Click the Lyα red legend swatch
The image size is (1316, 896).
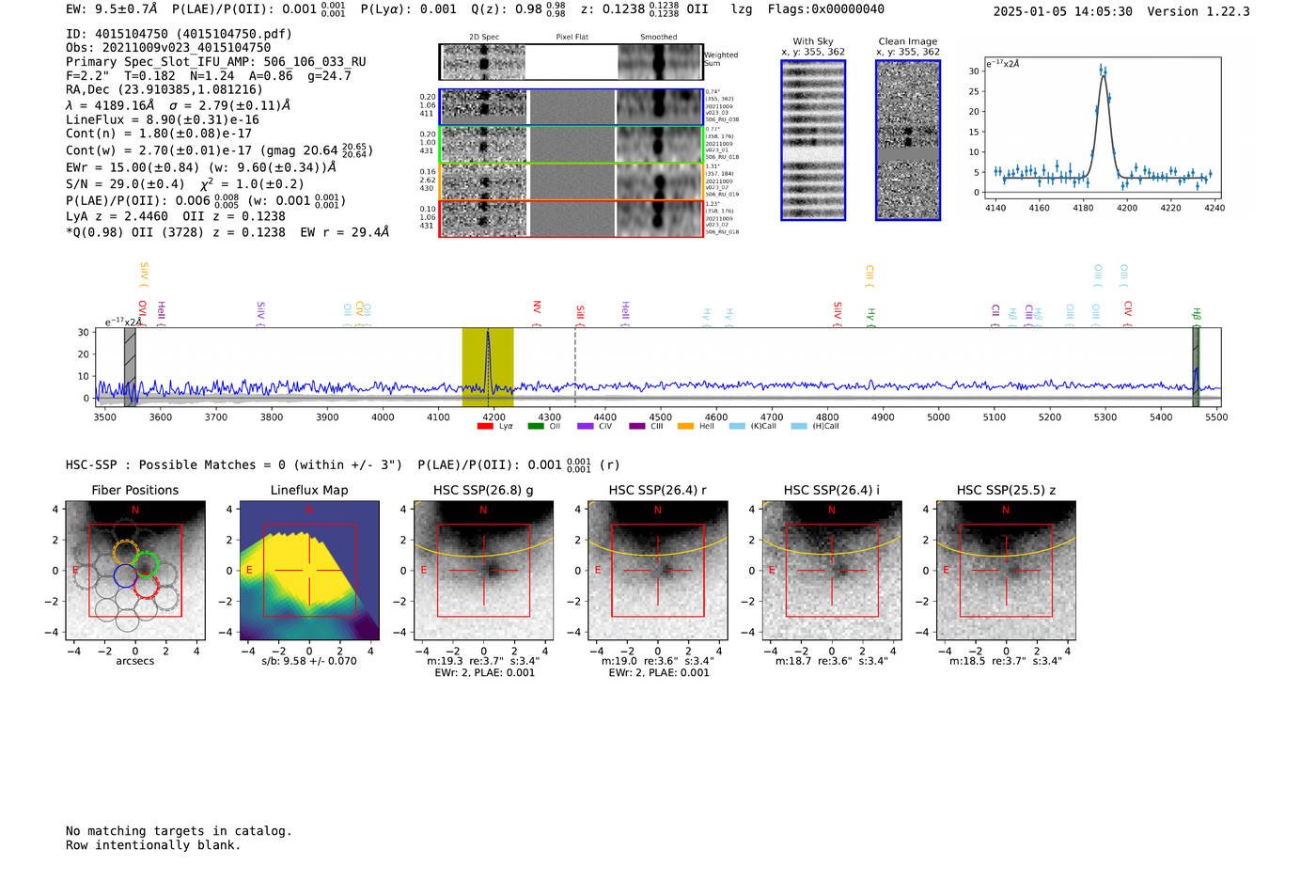pos(485,426)
